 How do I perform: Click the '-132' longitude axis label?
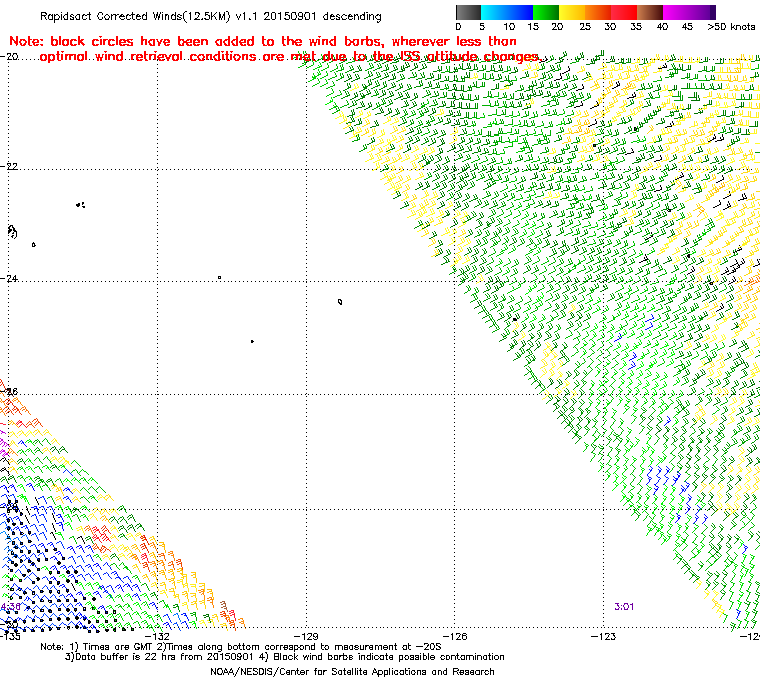tap(157, 636)
